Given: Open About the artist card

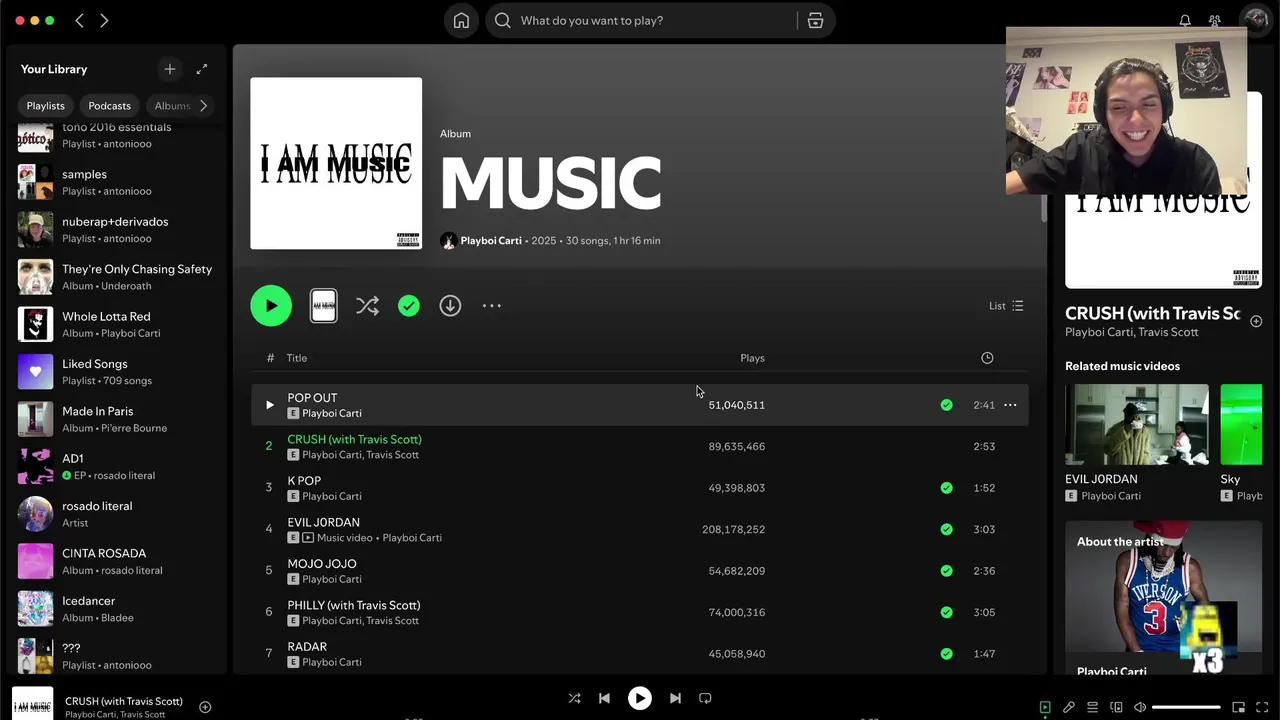Looking at the screenshot, I should click(x=1163, y=597).
